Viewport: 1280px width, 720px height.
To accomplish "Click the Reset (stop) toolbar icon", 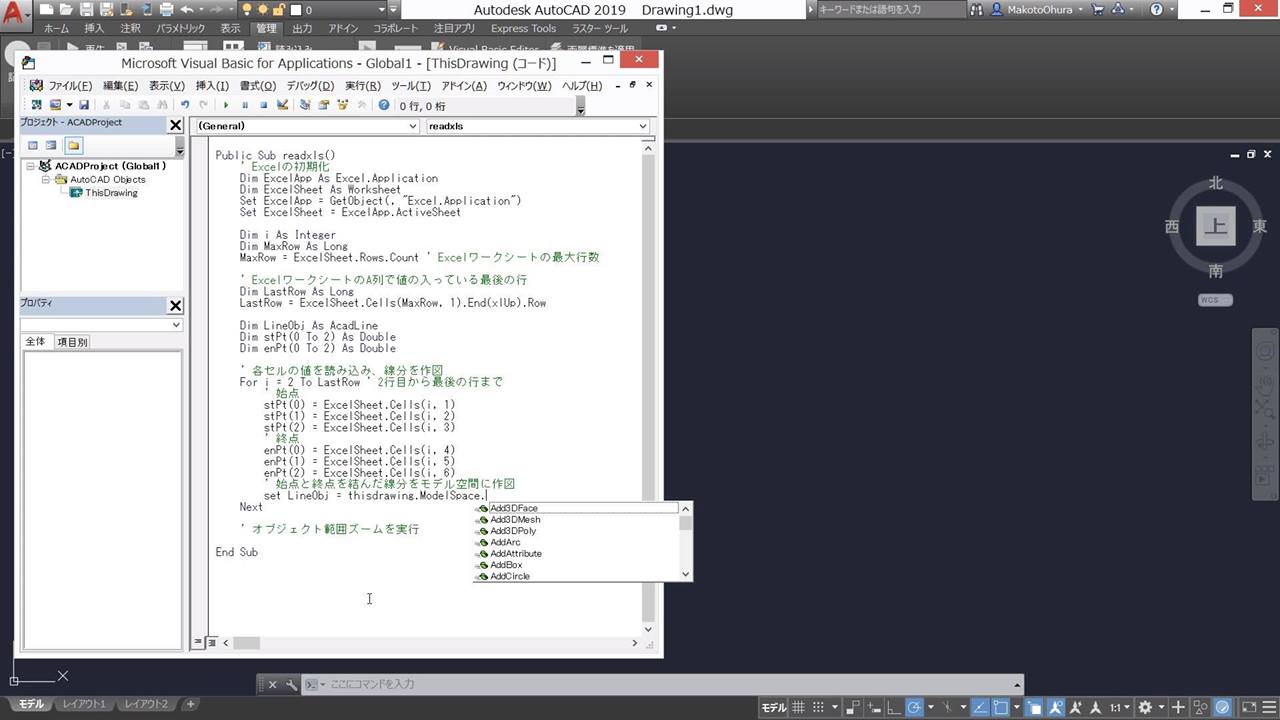I will click(263, 105).
